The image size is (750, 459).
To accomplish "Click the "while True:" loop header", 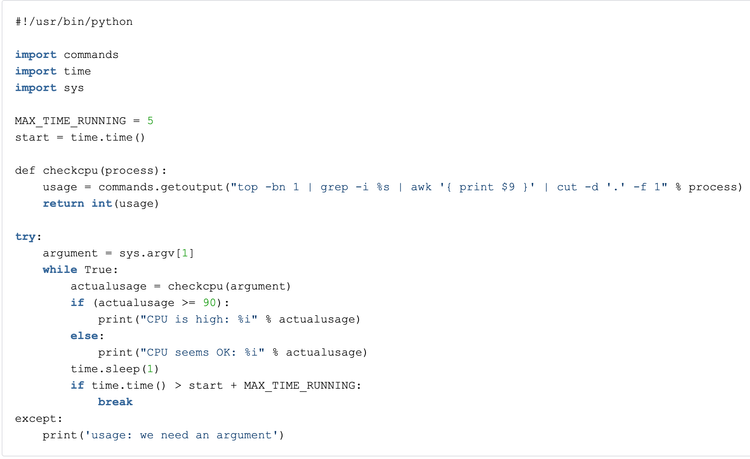I will pos(80,269).
